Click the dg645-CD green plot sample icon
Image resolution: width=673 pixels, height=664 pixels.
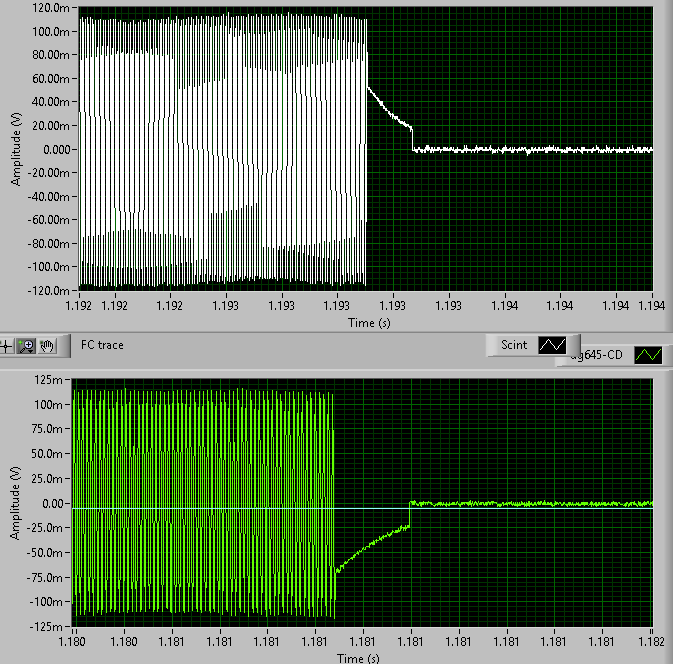648,355
